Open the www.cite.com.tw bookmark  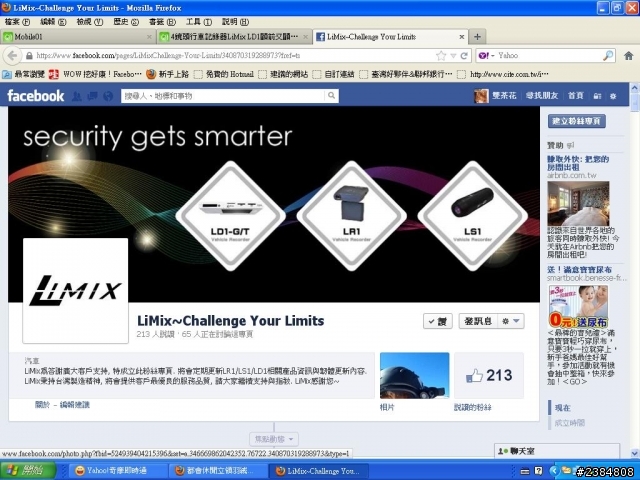503,74
